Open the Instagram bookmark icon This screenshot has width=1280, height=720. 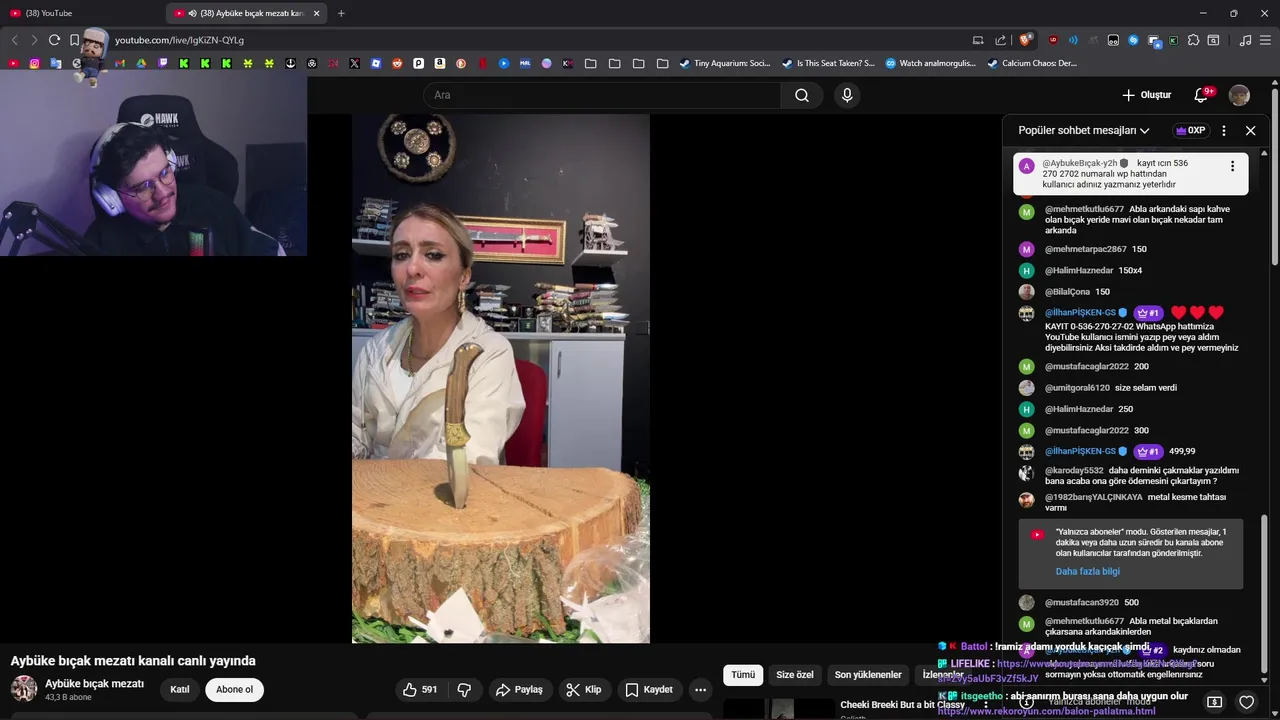pyautogui.click(x=34, y=63)
